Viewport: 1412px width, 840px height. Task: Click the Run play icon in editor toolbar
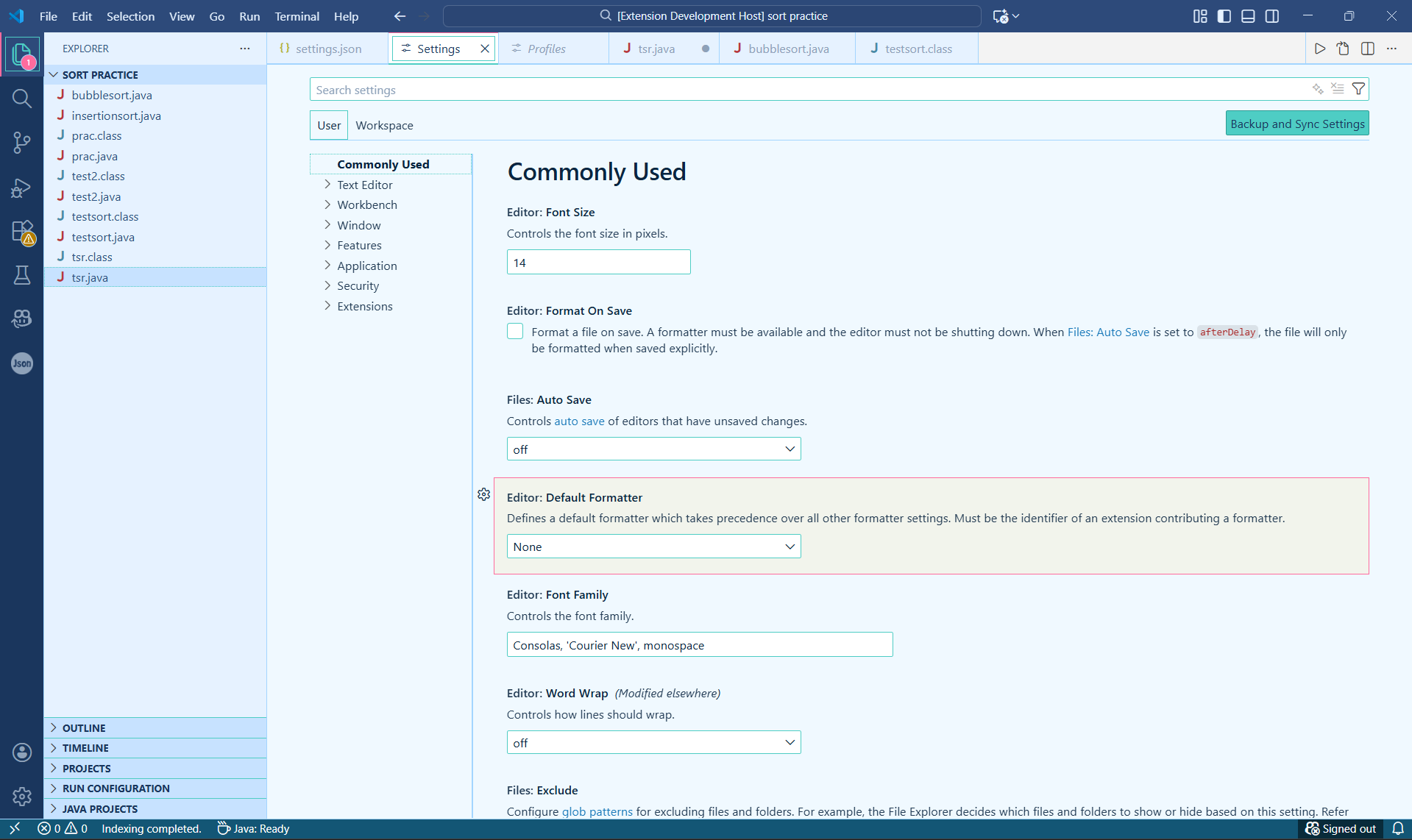(x=1320, y=49)
